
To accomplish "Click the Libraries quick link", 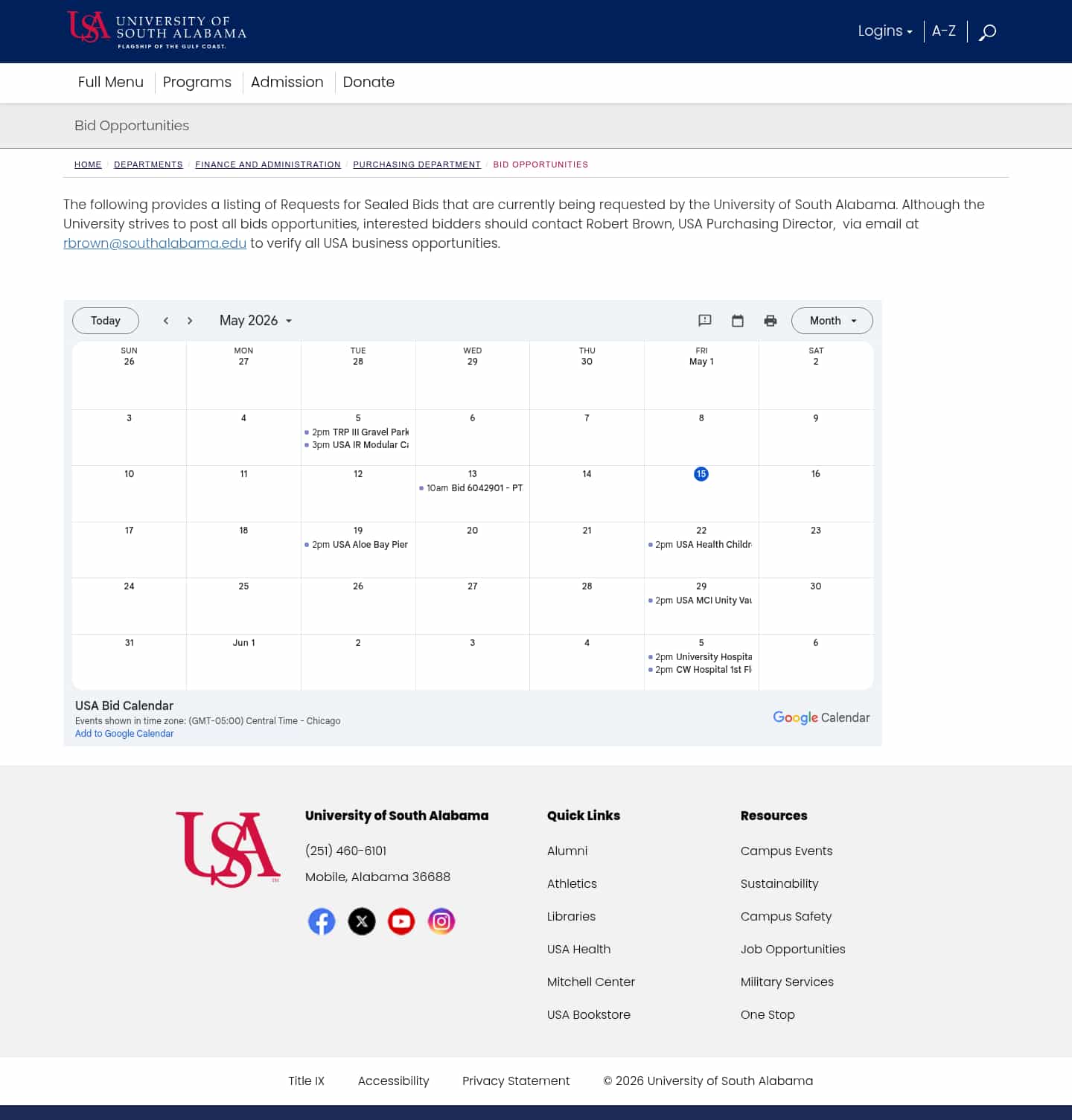I will tap(571, 916).
